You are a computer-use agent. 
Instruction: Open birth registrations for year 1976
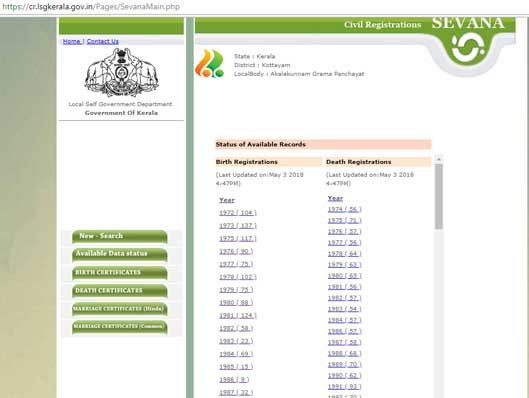(236, 251)
